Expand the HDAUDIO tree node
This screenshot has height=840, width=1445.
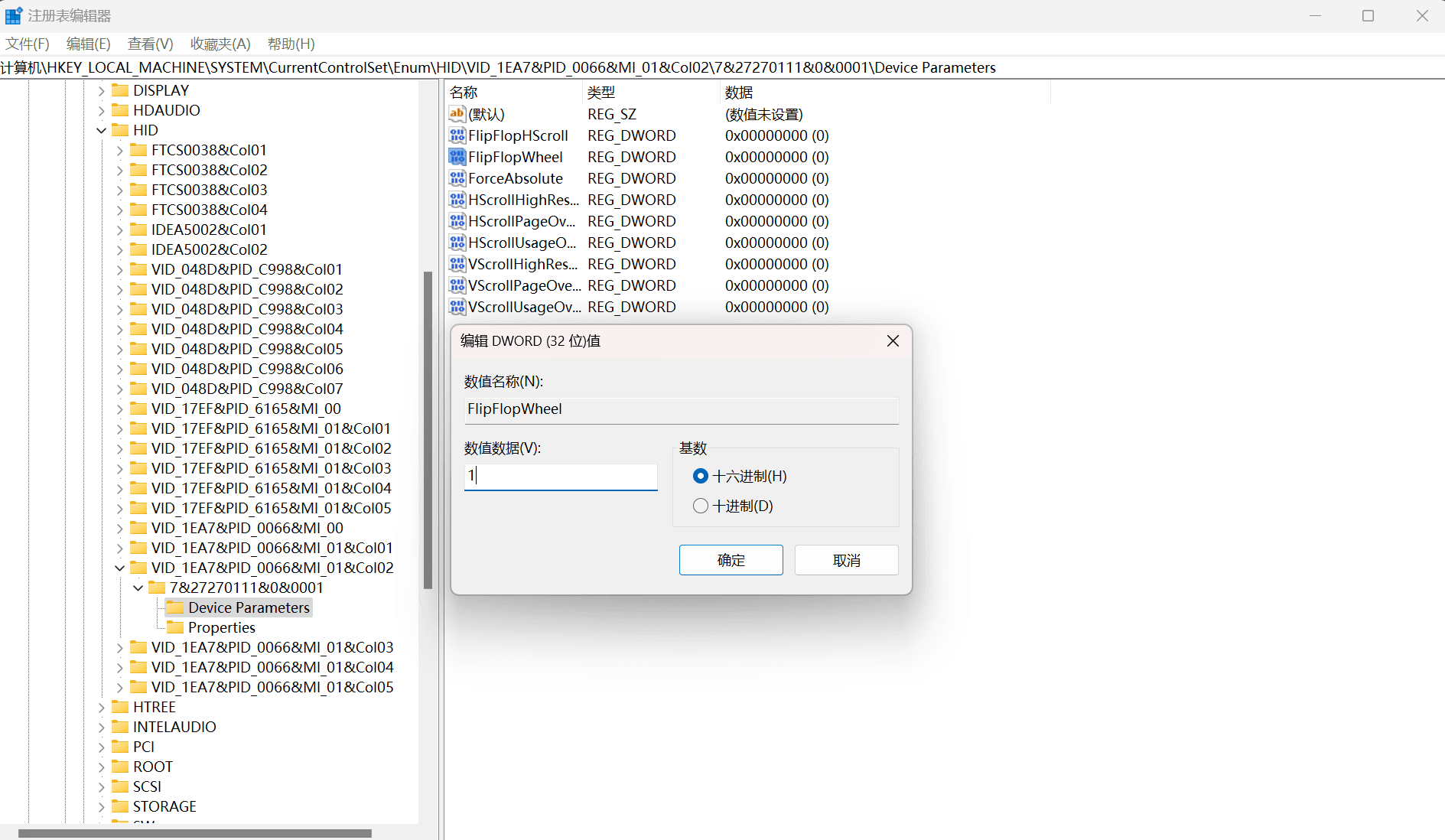(101, 110)
